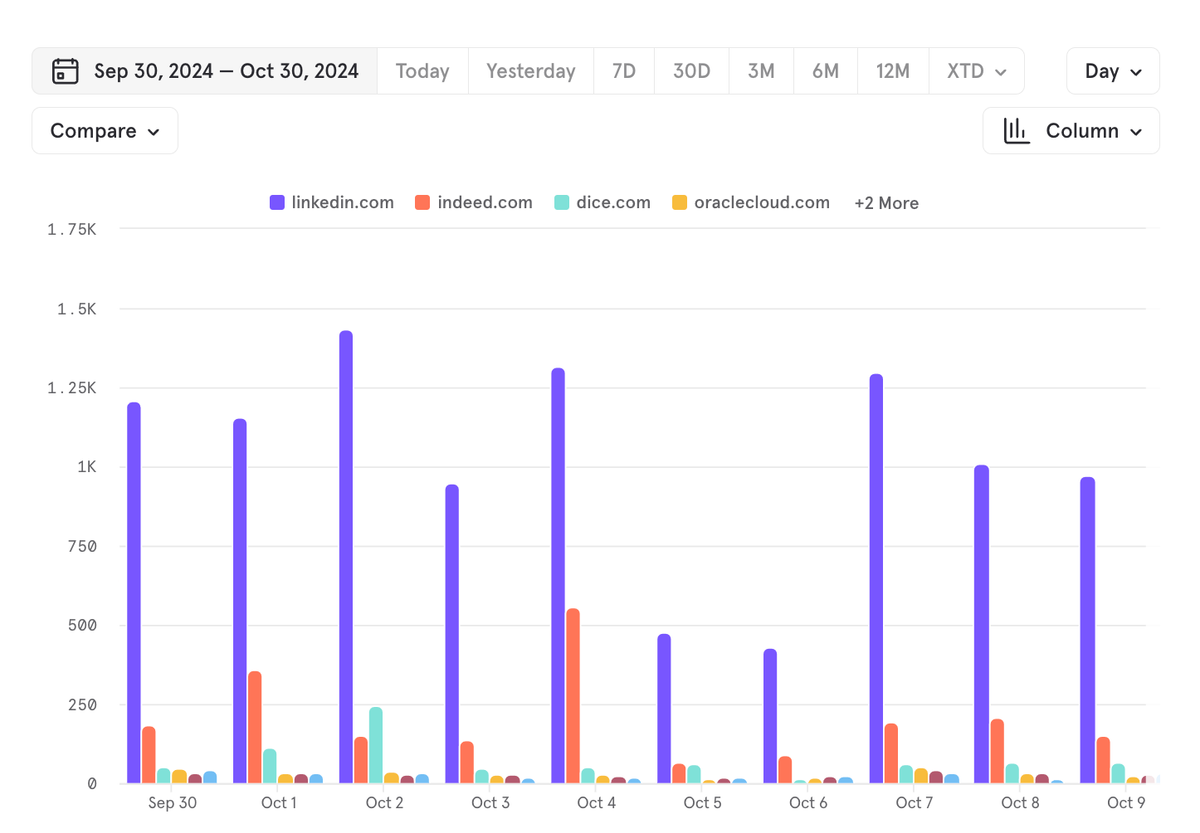The image size is (1200, 833).
Task: Switch to the 30D range
Action: (x=691, y=71)
